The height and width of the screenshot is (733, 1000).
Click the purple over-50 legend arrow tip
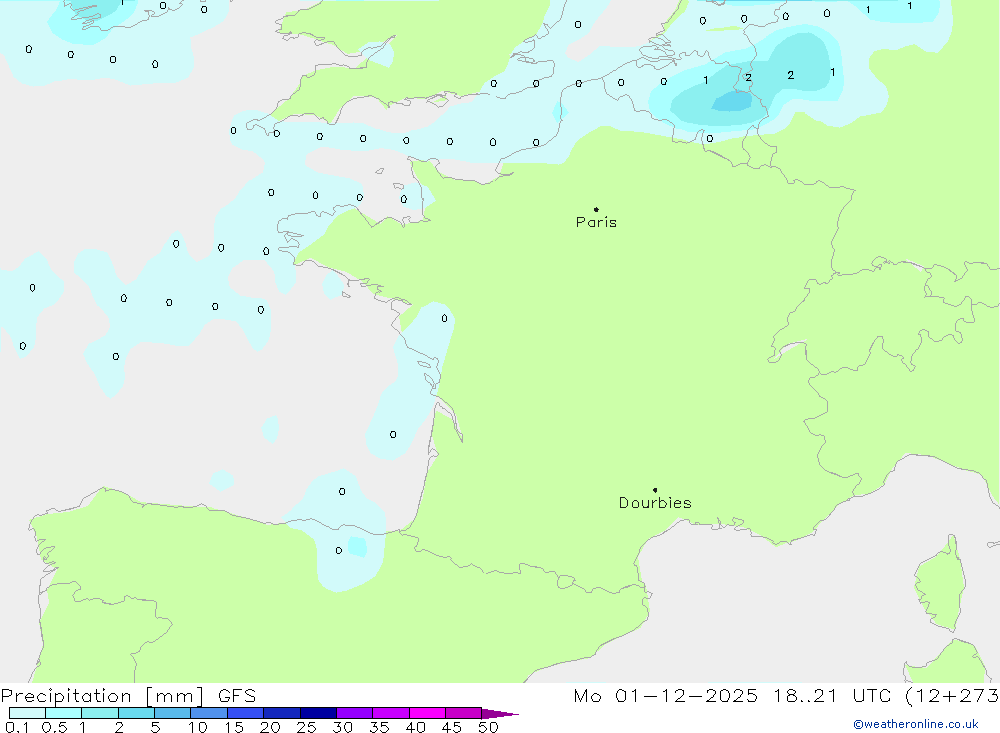(x=500, y=714)
